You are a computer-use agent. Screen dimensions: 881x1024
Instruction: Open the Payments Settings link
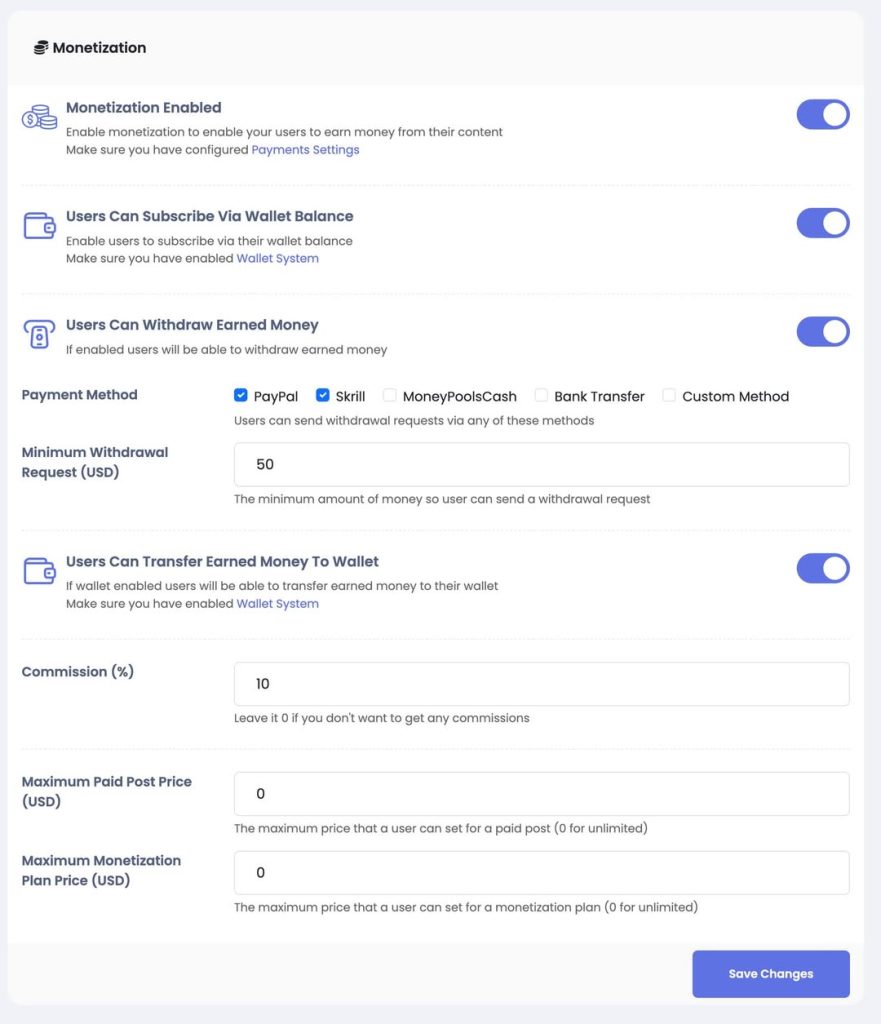(x=305, y=150)
